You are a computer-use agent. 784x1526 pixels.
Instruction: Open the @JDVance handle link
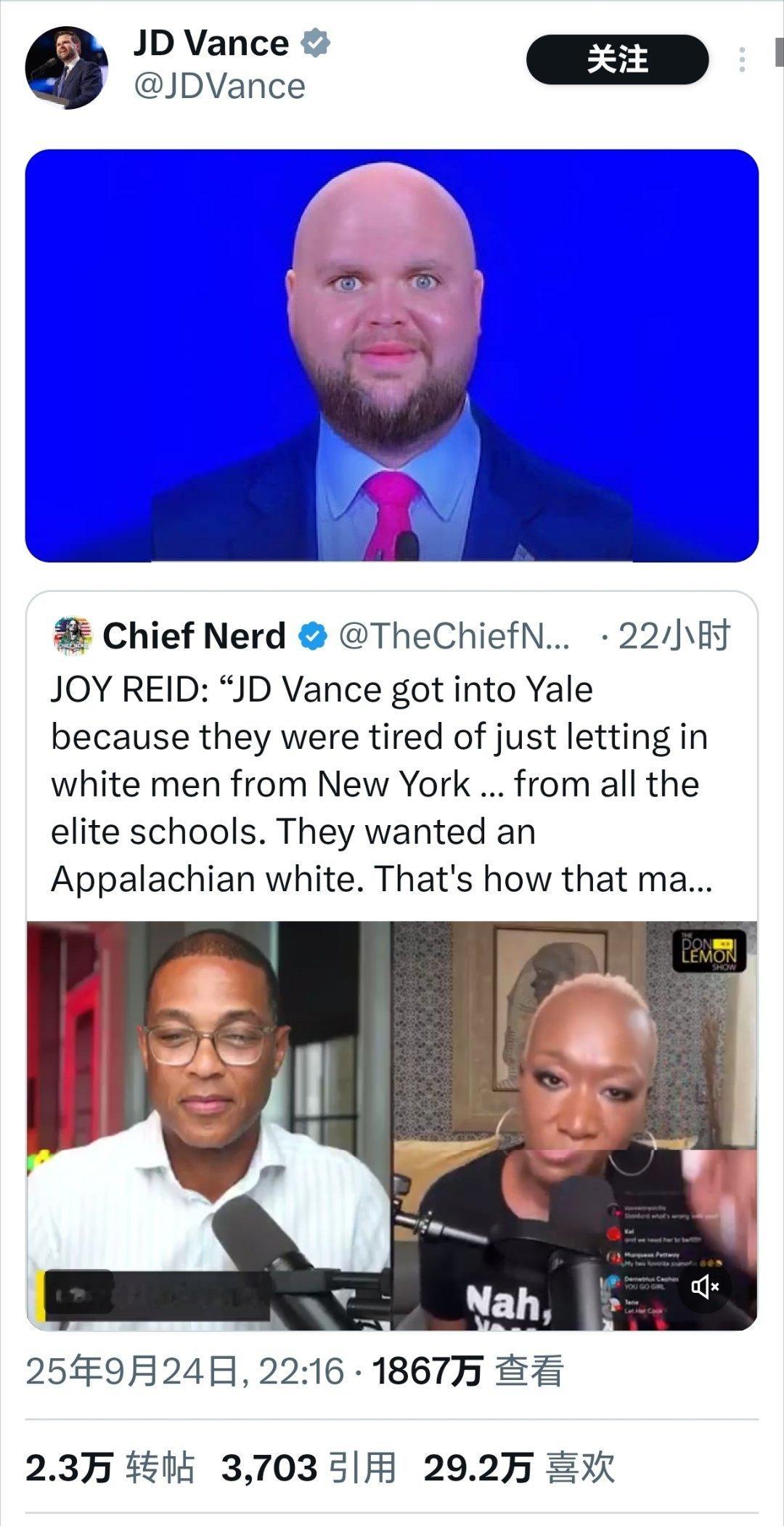coord(219,86)
